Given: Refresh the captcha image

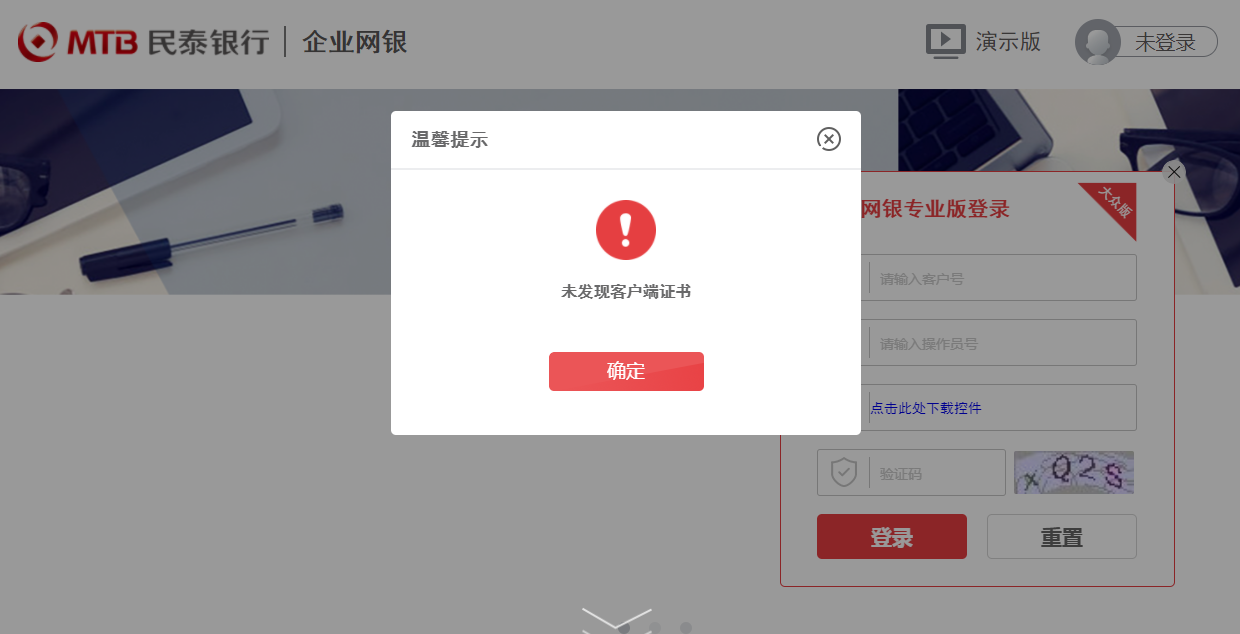Looking at the screenshot, I should [x=1074, y=472].
